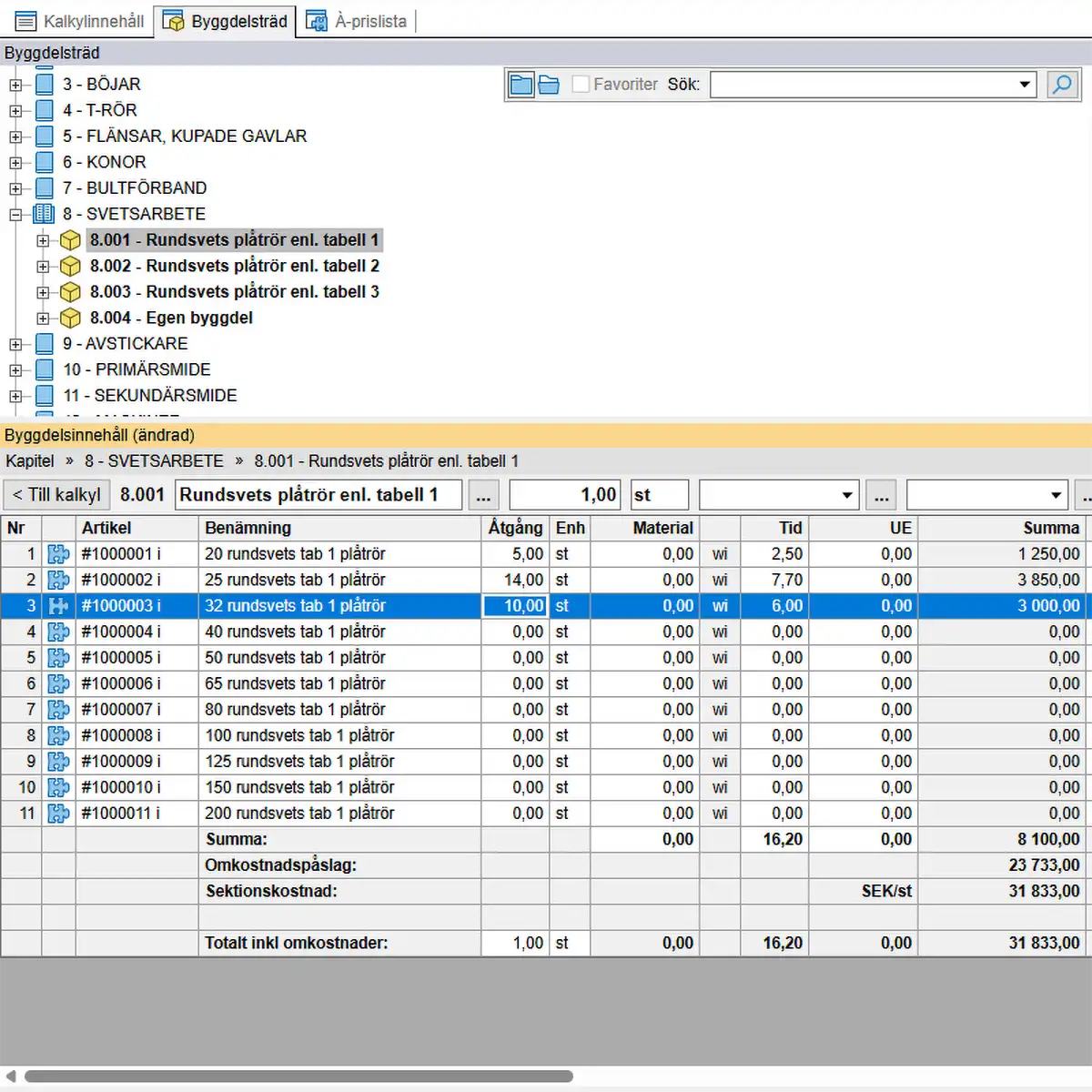Click the book icon for 8 - SVETSARBETE
Viewport: 1092px width, 1092px height.
pos(44,214)
